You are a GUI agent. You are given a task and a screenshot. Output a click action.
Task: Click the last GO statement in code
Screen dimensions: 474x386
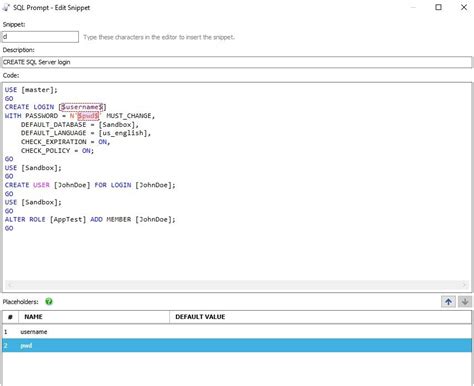pos(9,228)
